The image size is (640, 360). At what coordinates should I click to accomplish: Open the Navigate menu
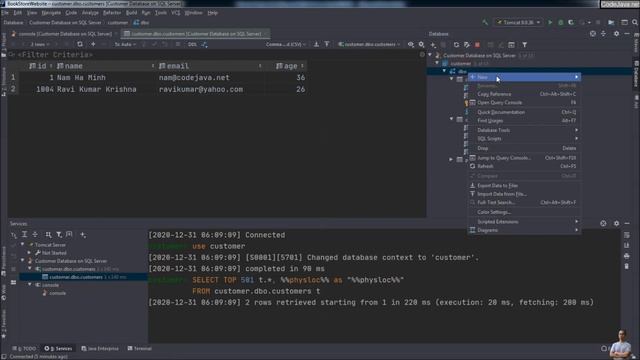coord(51,13)
